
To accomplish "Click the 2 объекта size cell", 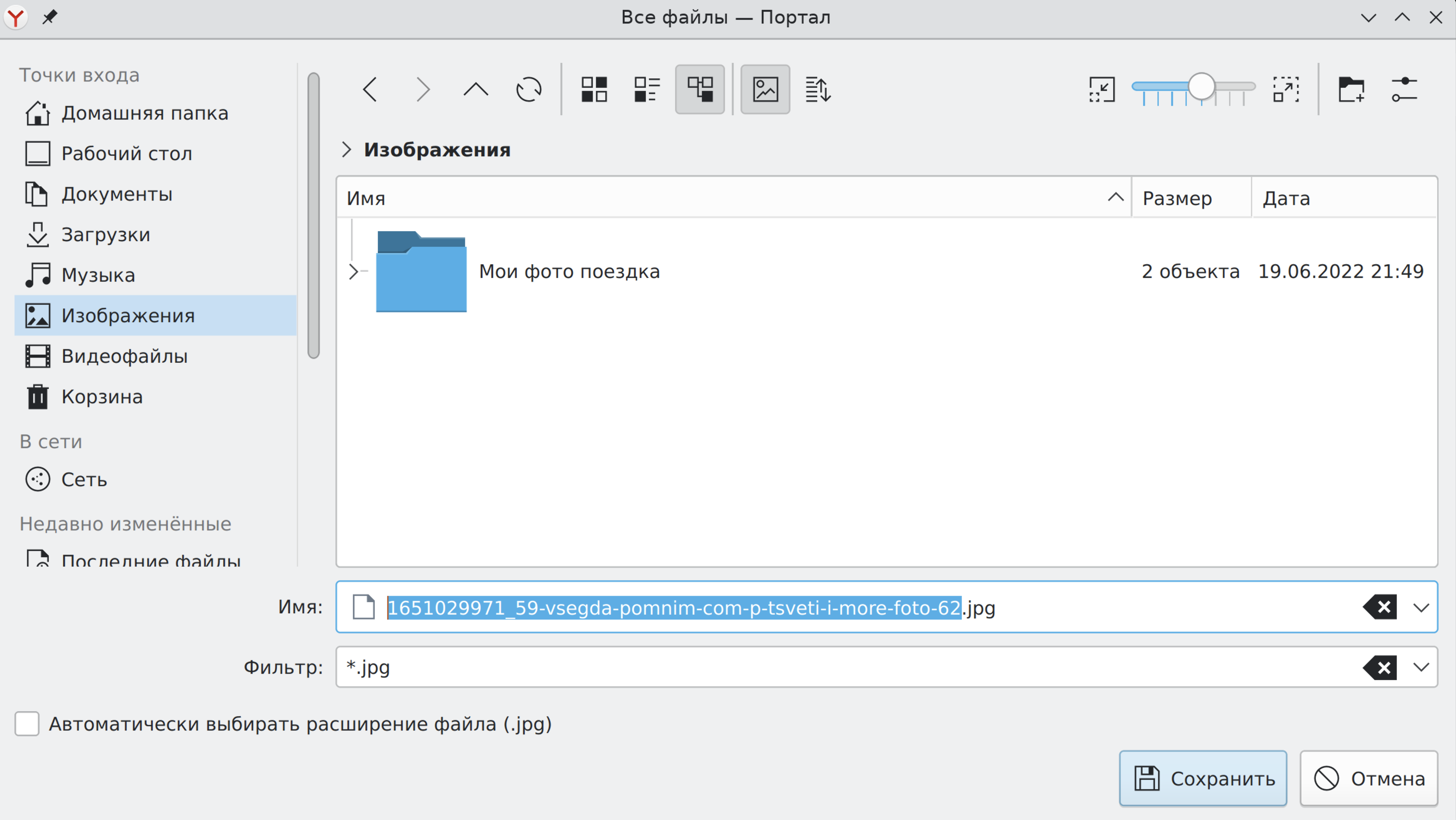I will (x=1190, y=271).
